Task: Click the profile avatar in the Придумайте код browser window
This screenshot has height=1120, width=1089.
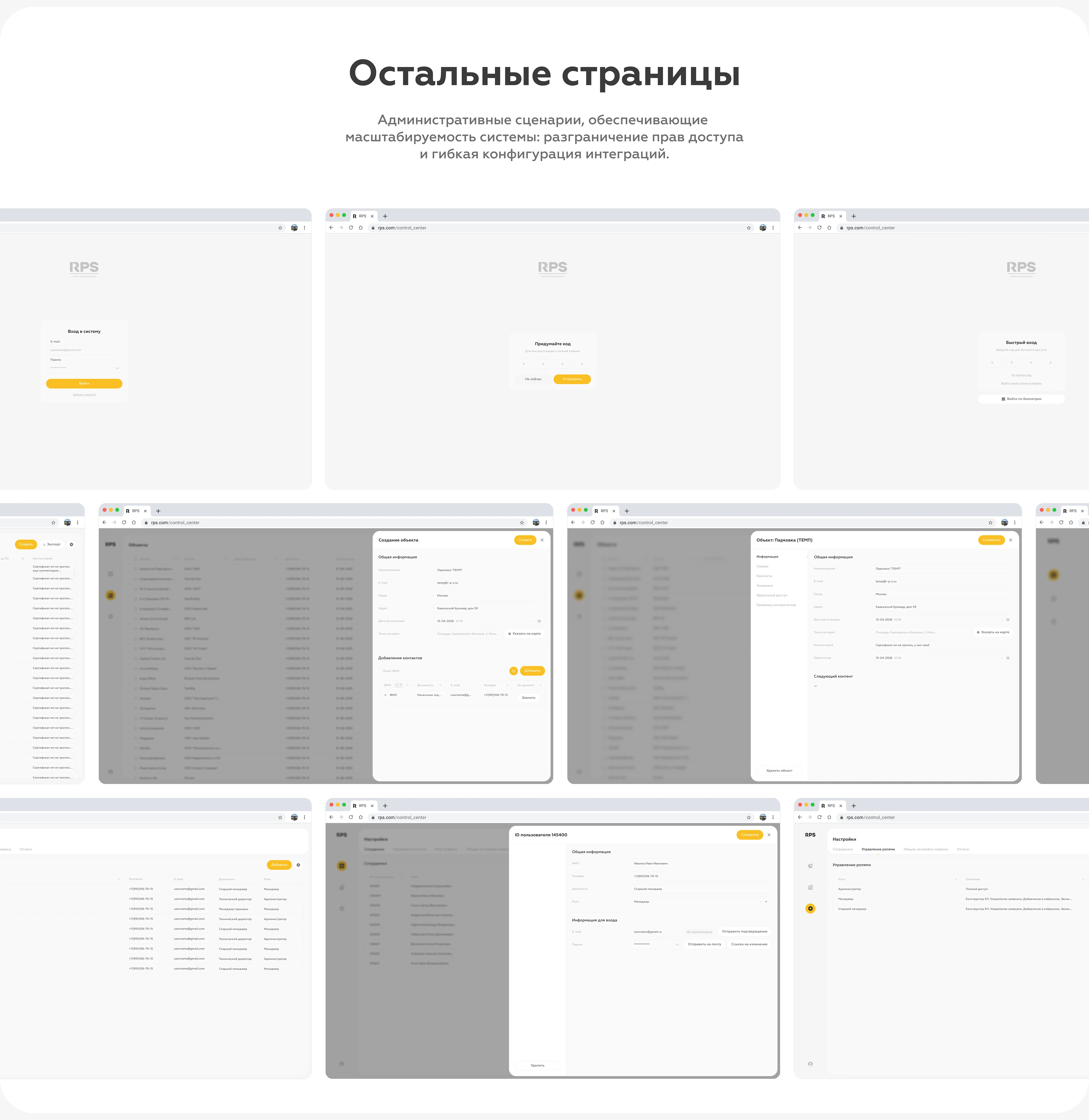Action: [762, 228]
